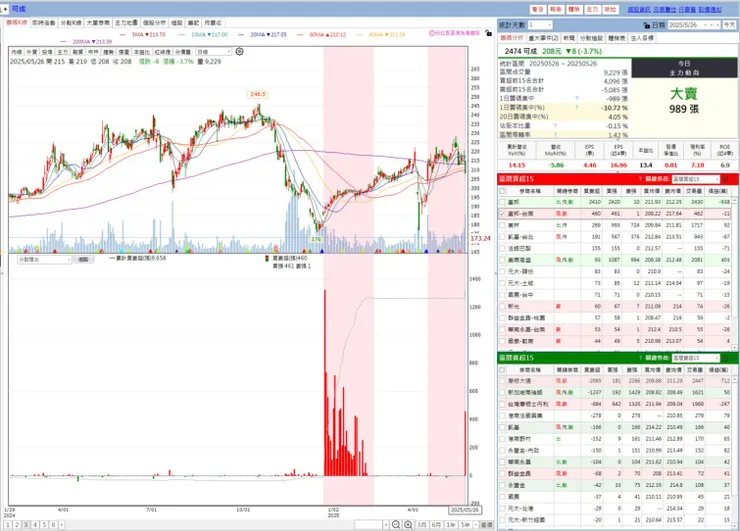
Task: Click the 台灣摩根士丹利 seller name
Action: click(x=528, y=404)
